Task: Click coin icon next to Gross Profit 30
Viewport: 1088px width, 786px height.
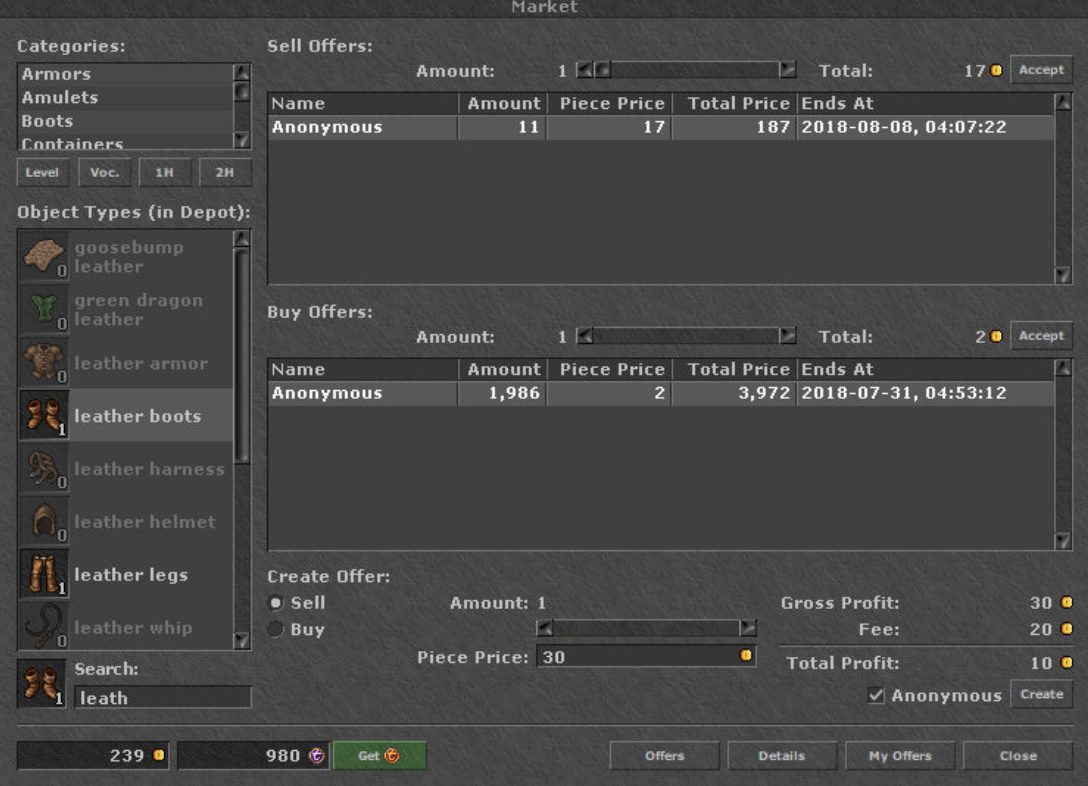Action: 1067,602
